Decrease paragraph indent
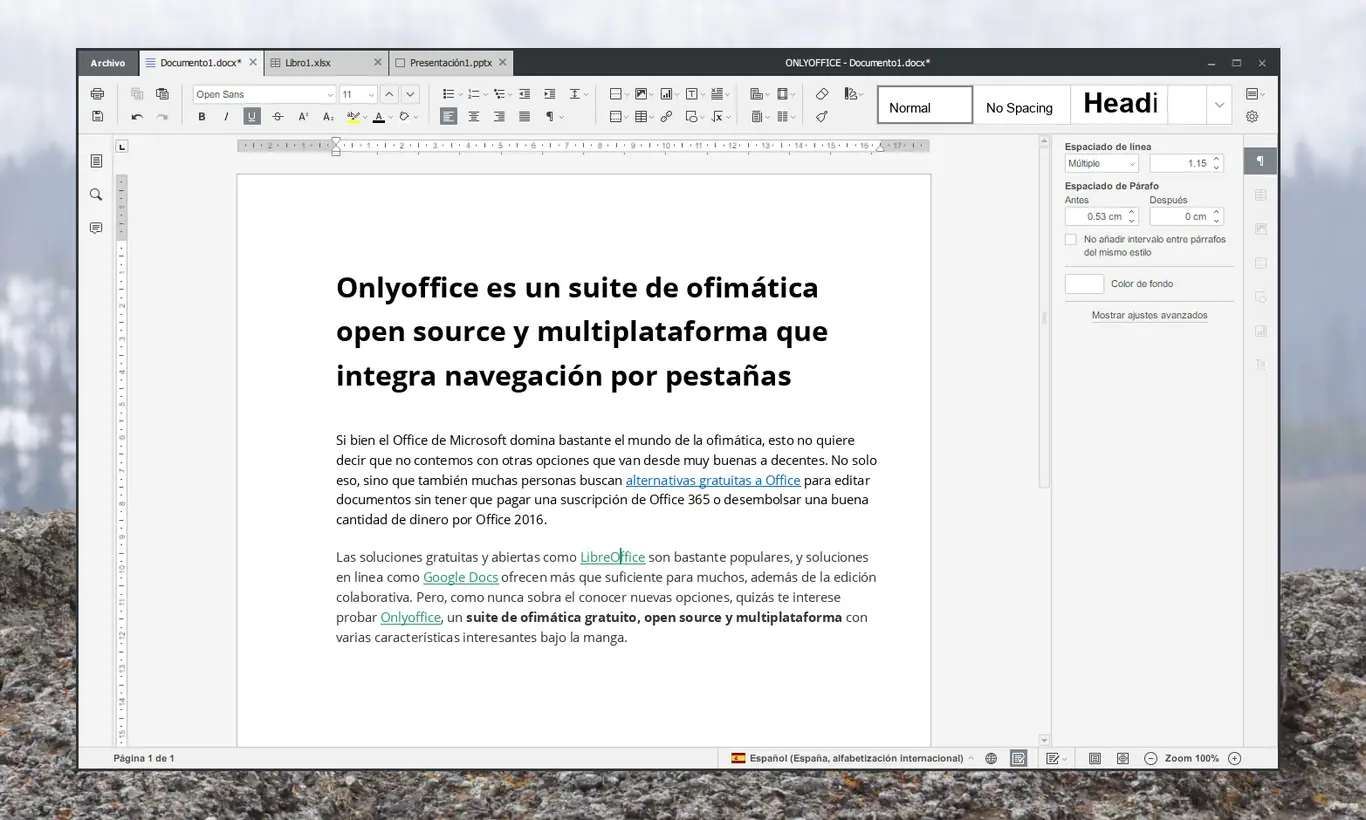 [524, 94]
